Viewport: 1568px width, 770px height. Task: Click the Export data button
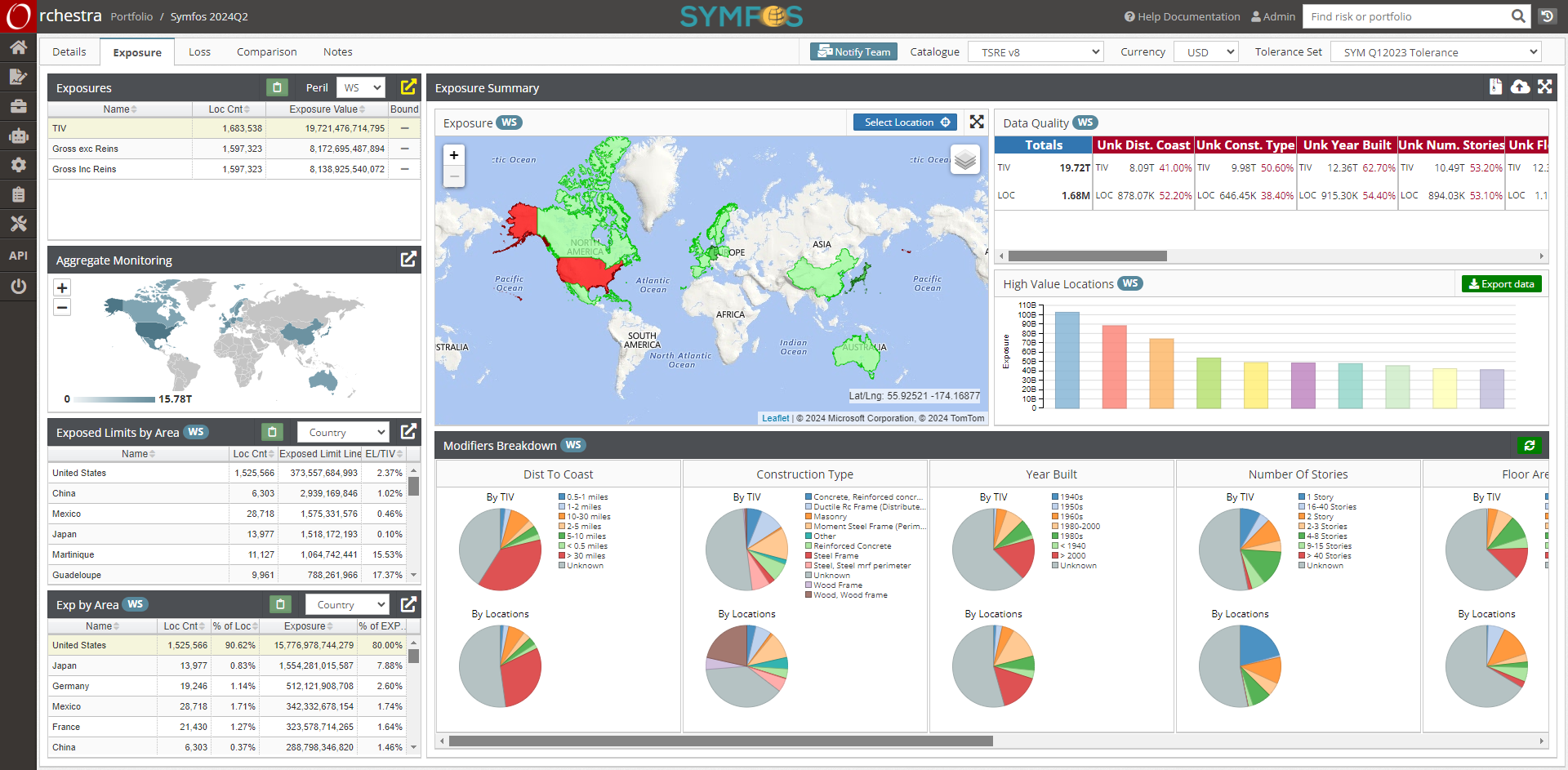pos(1501,283)
